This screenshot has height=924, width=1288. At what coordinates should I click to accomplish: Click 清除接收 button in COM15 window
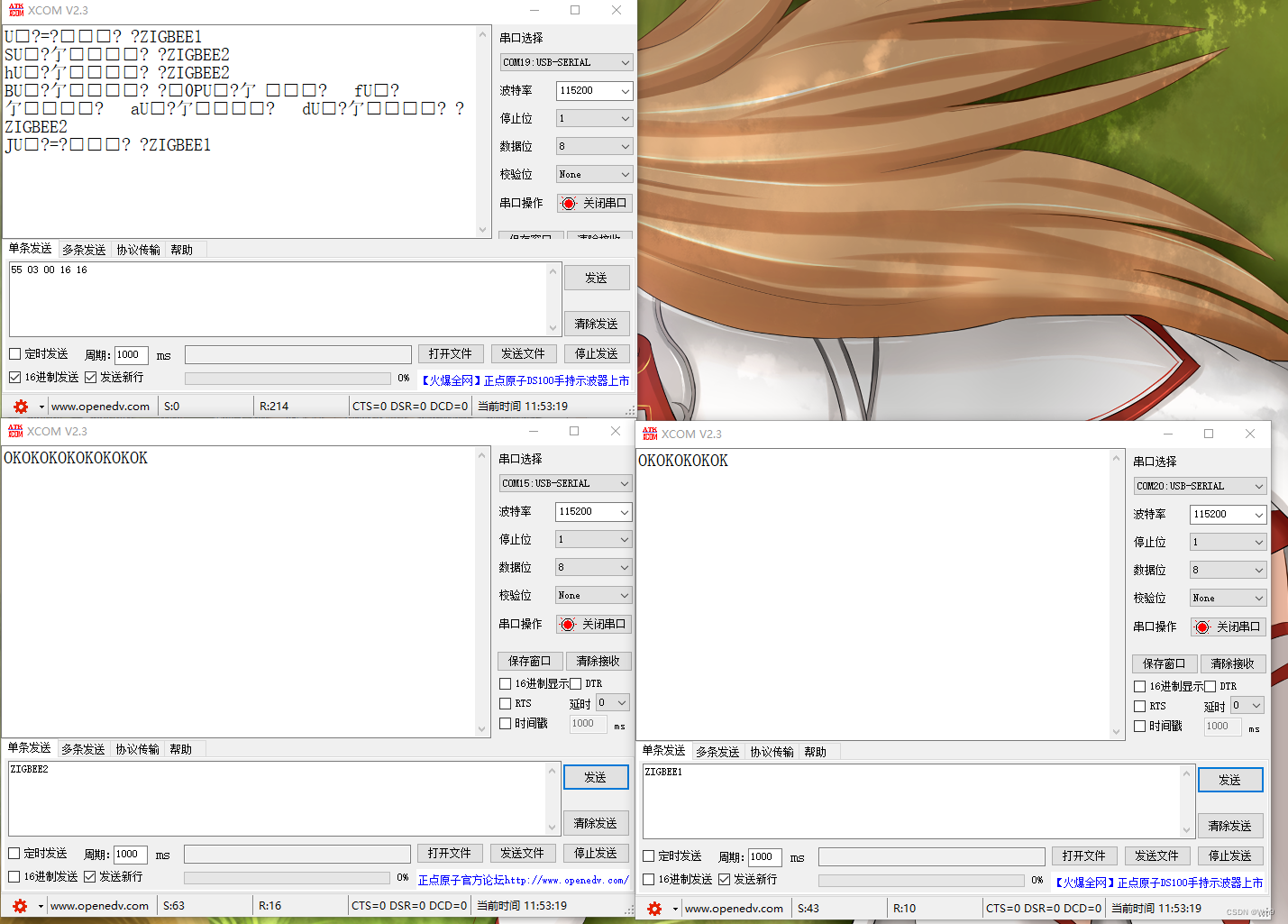[x=598, y=662]
